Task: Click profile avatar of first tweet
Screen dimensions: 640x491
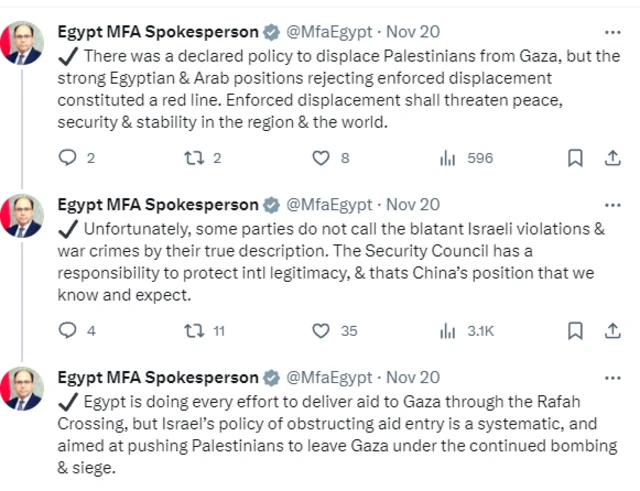Action: click(22, 44)
